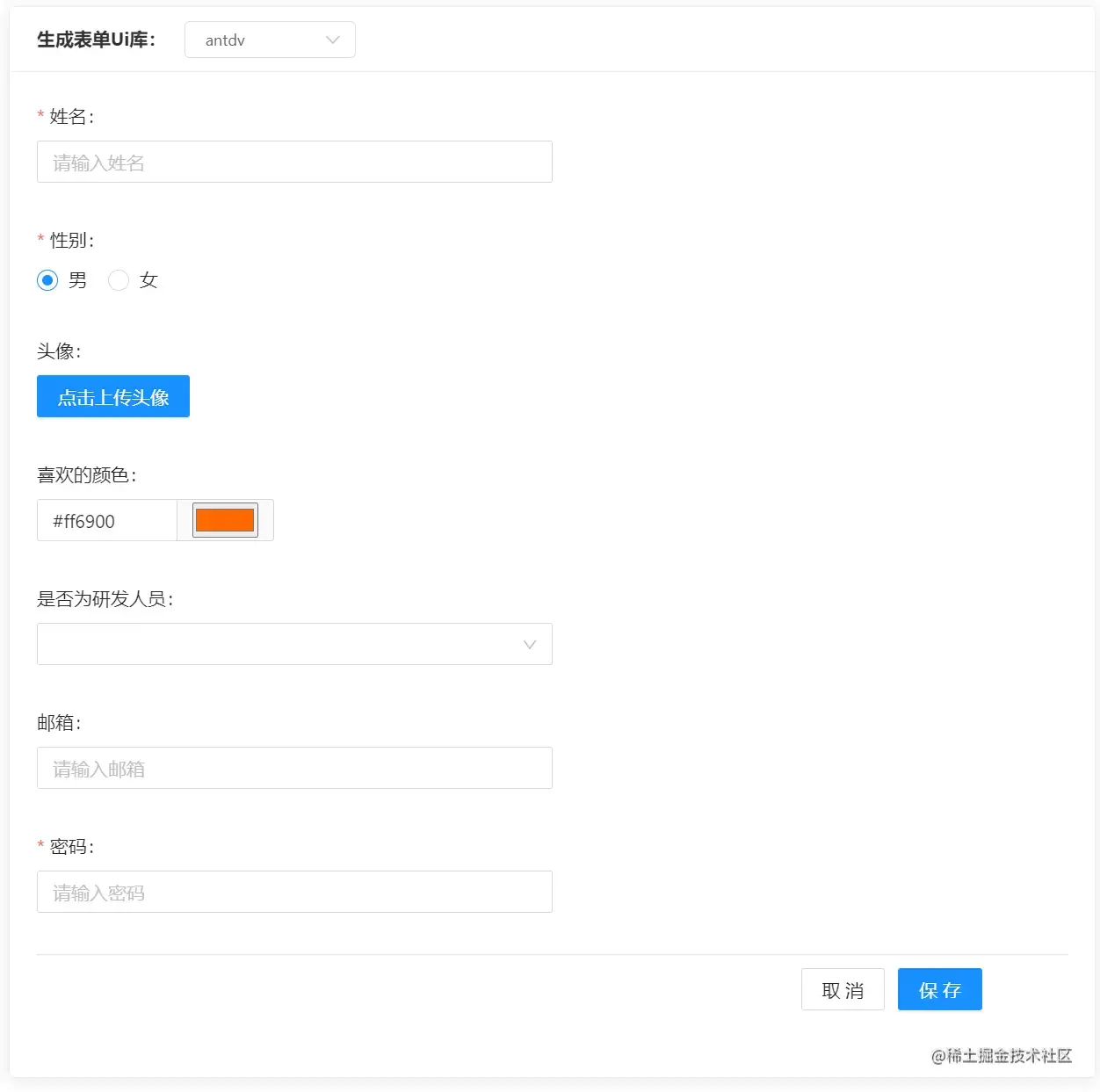Click the 保存 save button

(940, 989)
